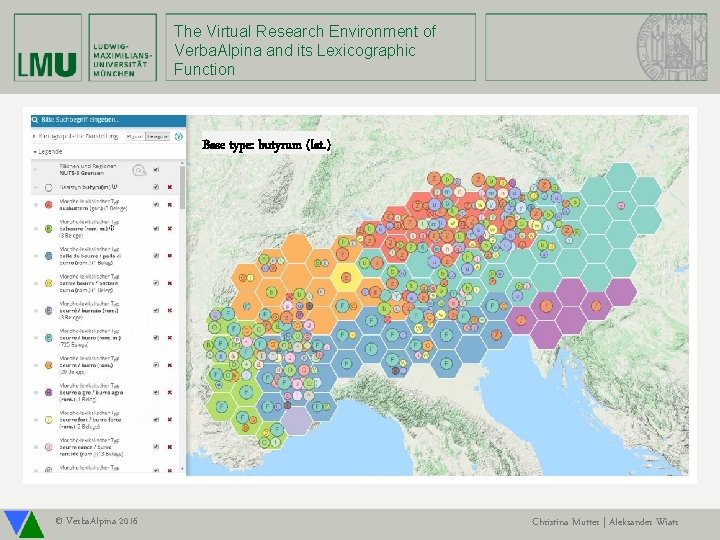Delete battre beurre entry with red X
This screenshot has width=720, height=540.
click(x=169, y=283)
